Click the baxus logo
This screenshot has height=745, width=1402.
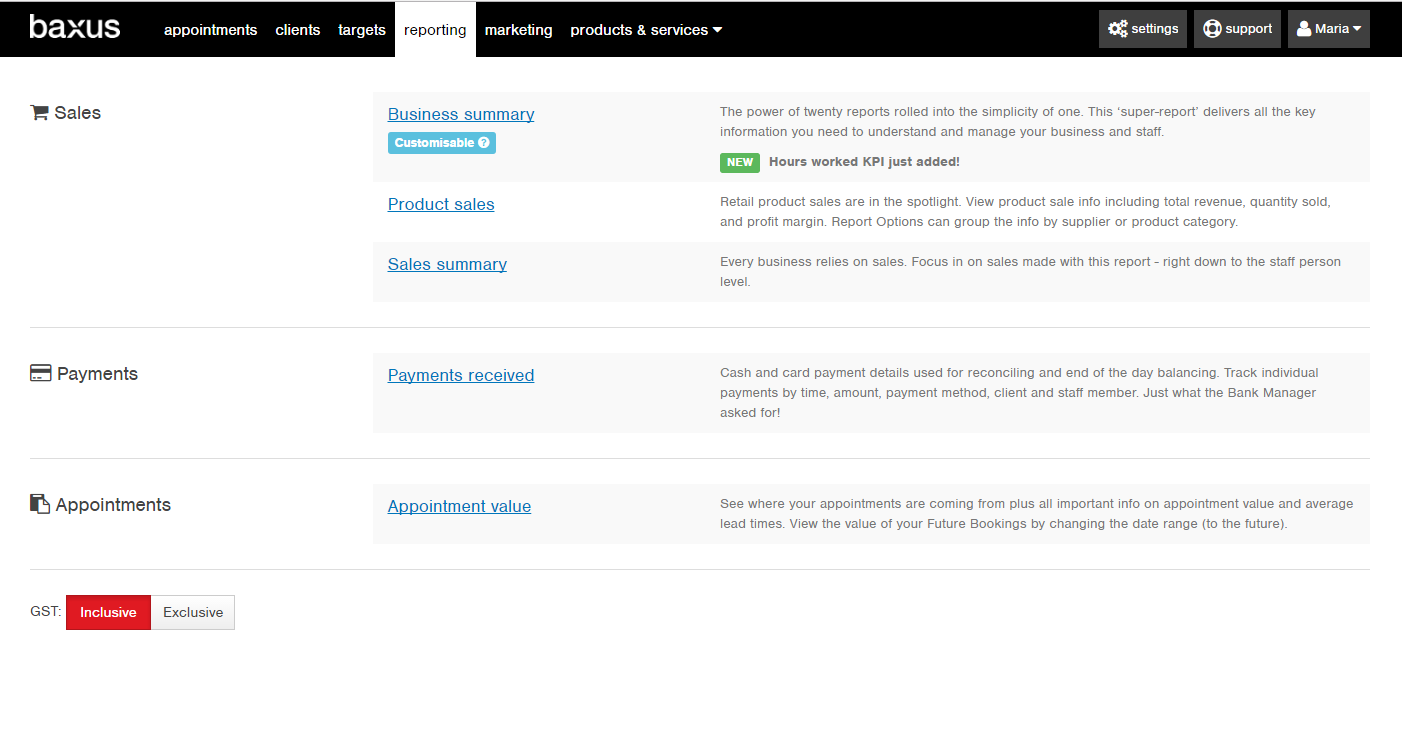75,27
